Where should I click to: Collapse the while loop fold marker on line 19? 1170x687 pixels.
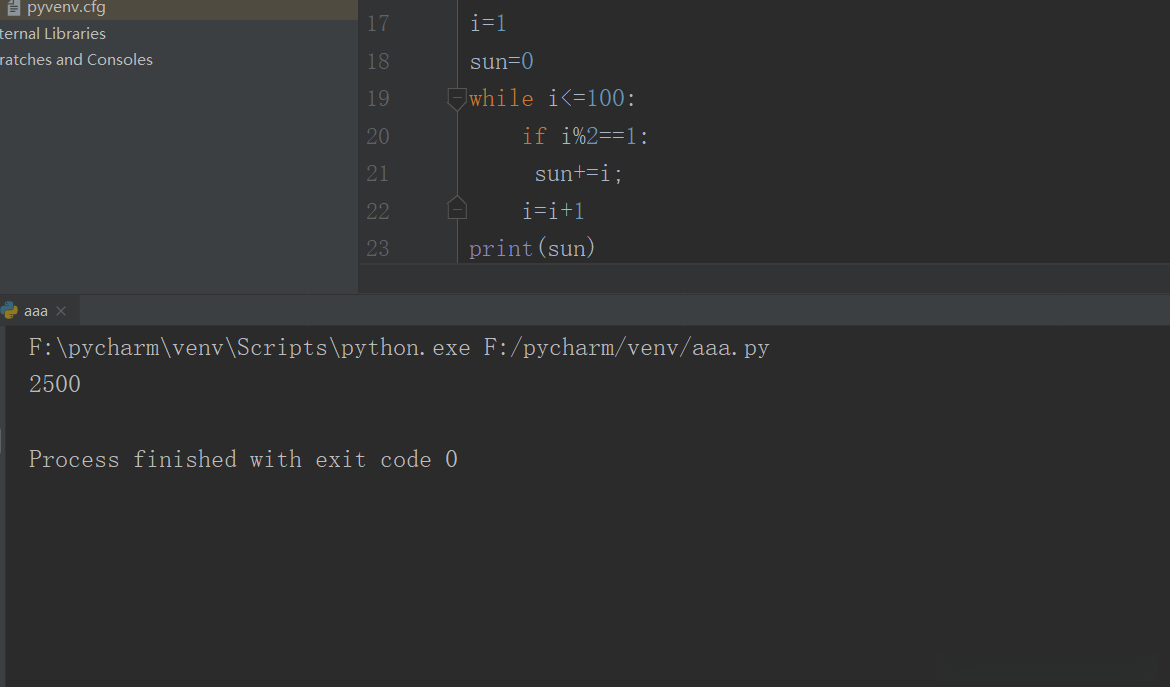coord(457,98)
